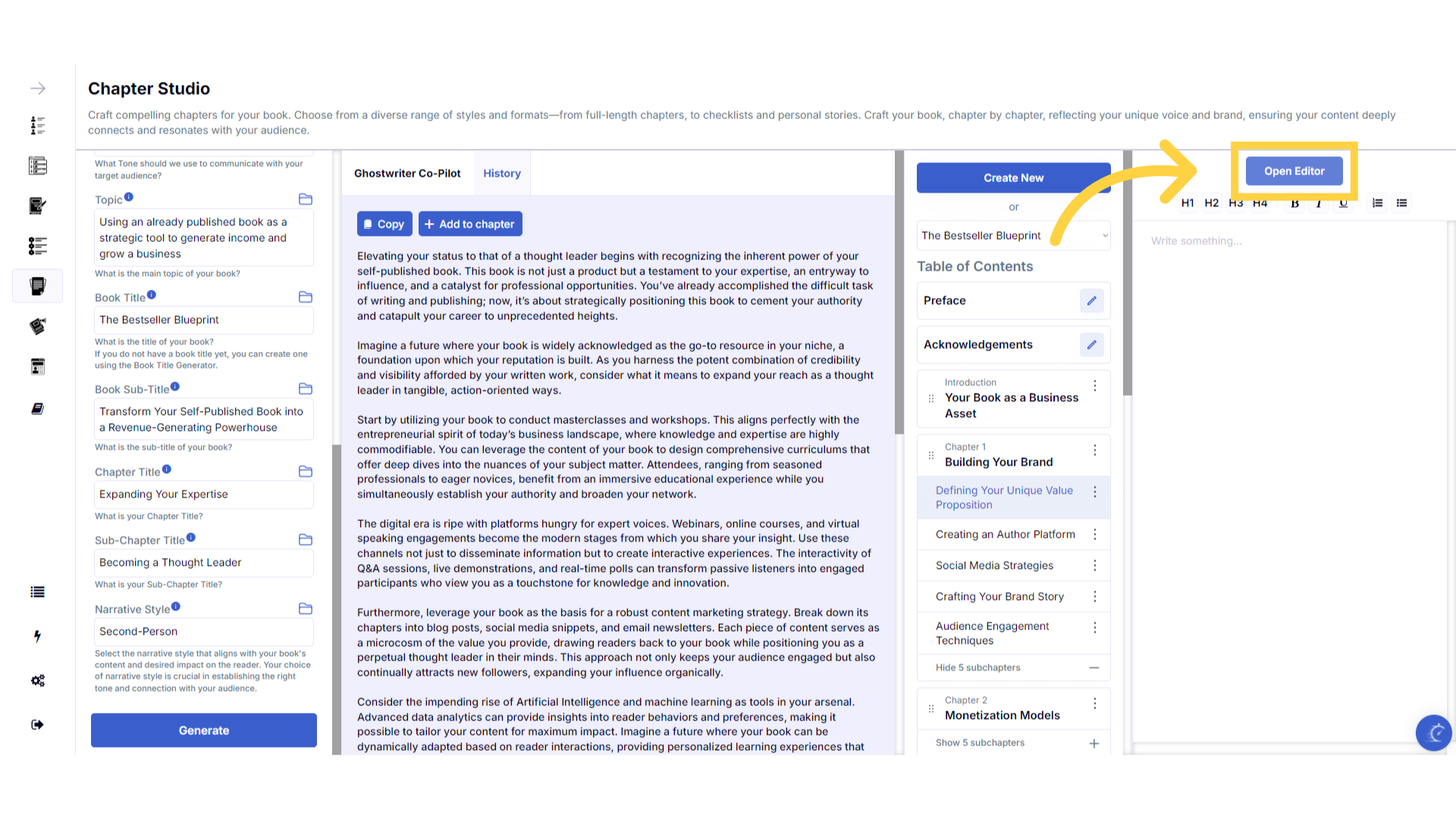Click the pencil edit icon next to Preface

[x=1091, y=301]
